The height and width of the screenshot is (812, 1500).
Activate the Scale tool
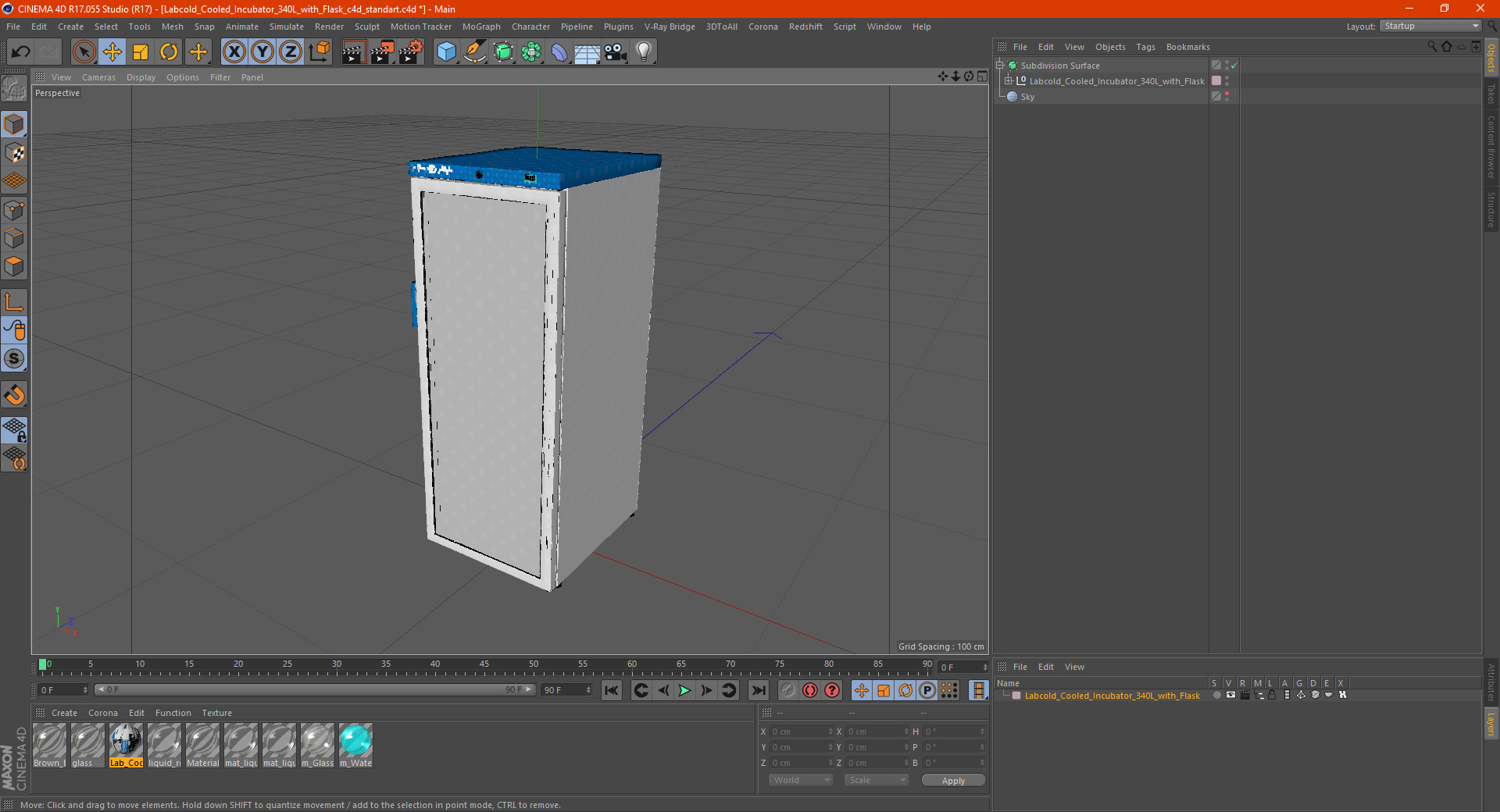click(141, 52)
